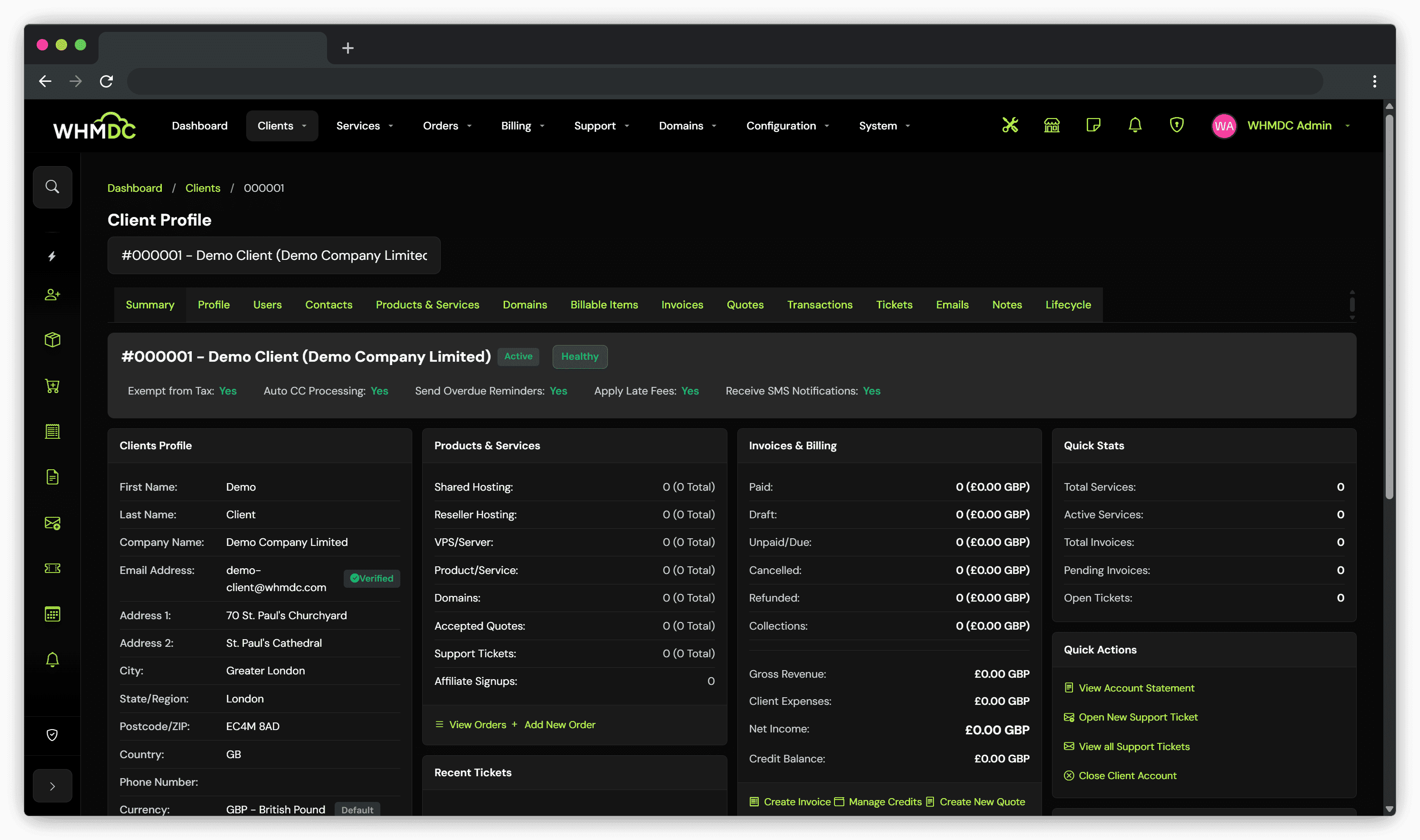Viewport: 1420px width, 840px height.
Task: Open the new order cart icon in sidebar
Action: [52, 386]
